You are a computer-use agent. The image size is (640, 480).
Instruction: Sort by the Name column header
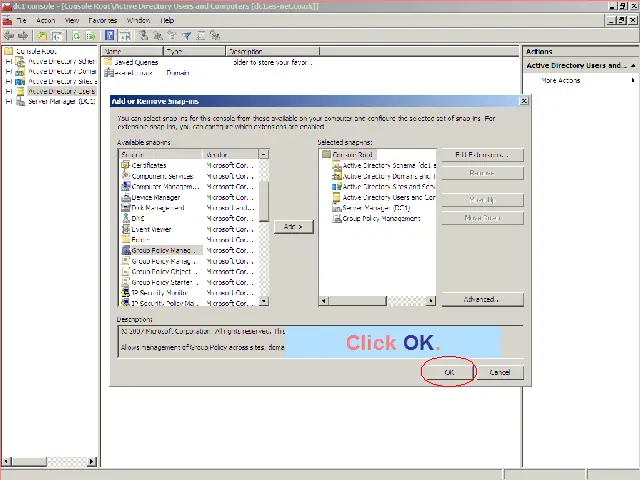tap(132, 51)
